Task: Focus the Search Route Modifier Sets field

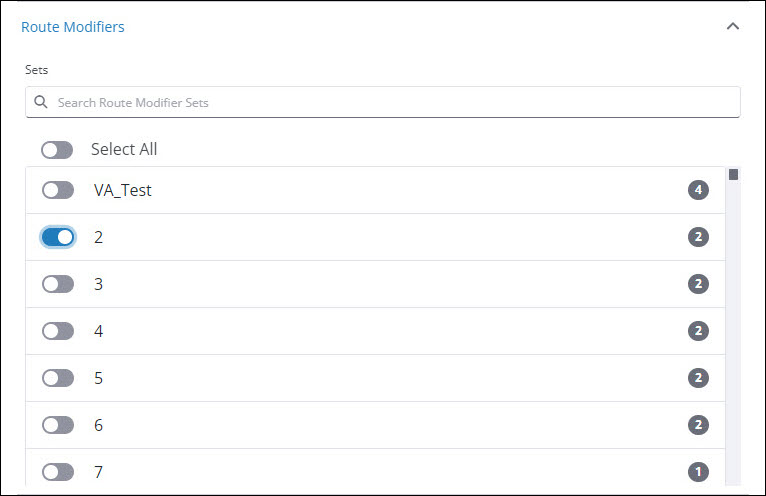Action: click(390, 102)
